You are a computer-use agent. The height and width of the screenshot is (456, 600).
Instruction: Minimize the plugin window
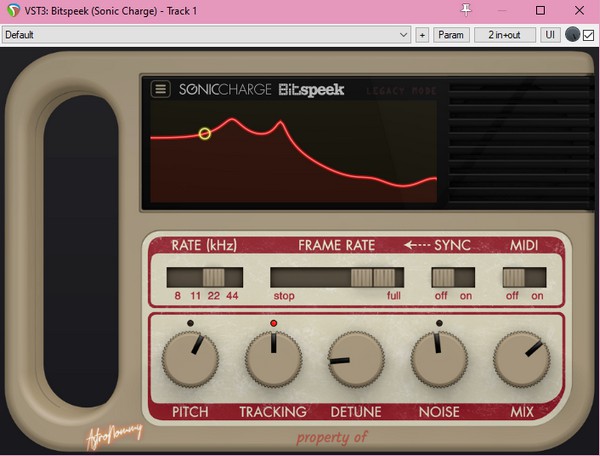point(502,11)
